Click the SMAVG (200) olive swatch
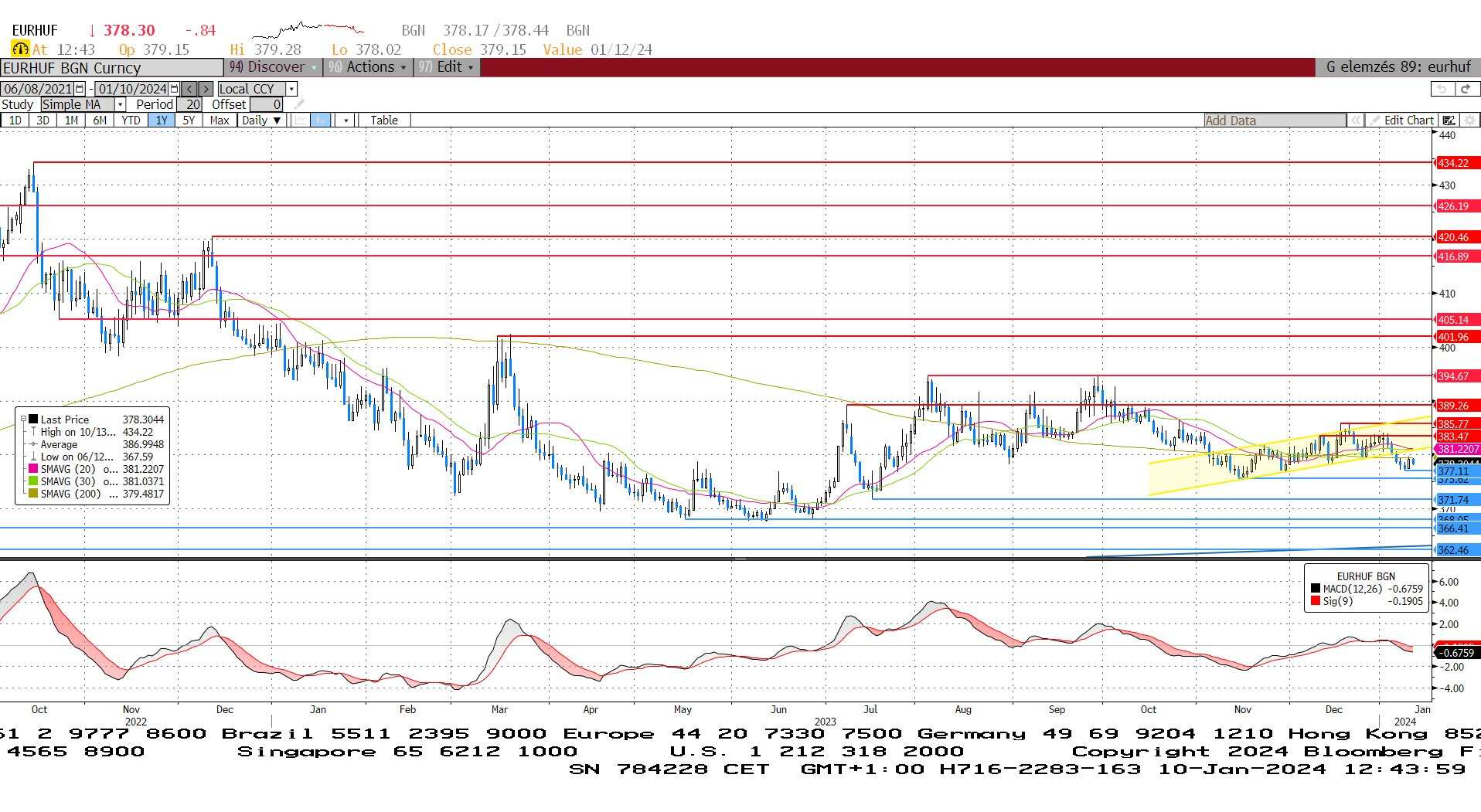 pos(33,494)
